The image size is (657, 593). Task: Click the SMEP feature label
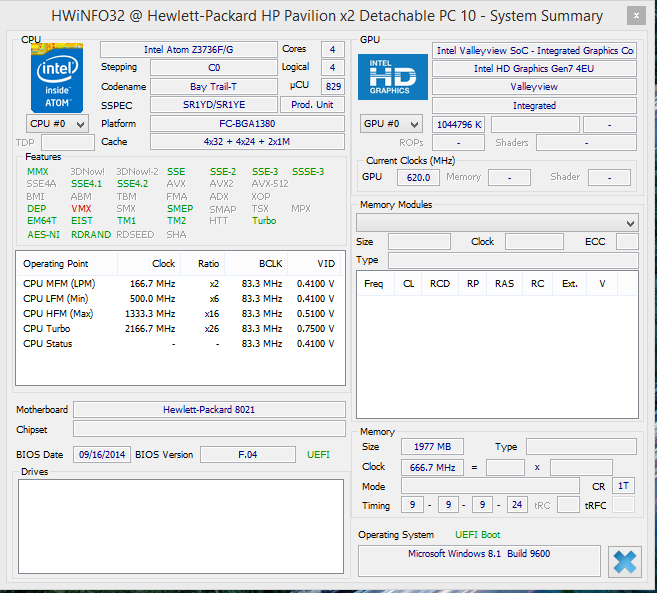180,209
